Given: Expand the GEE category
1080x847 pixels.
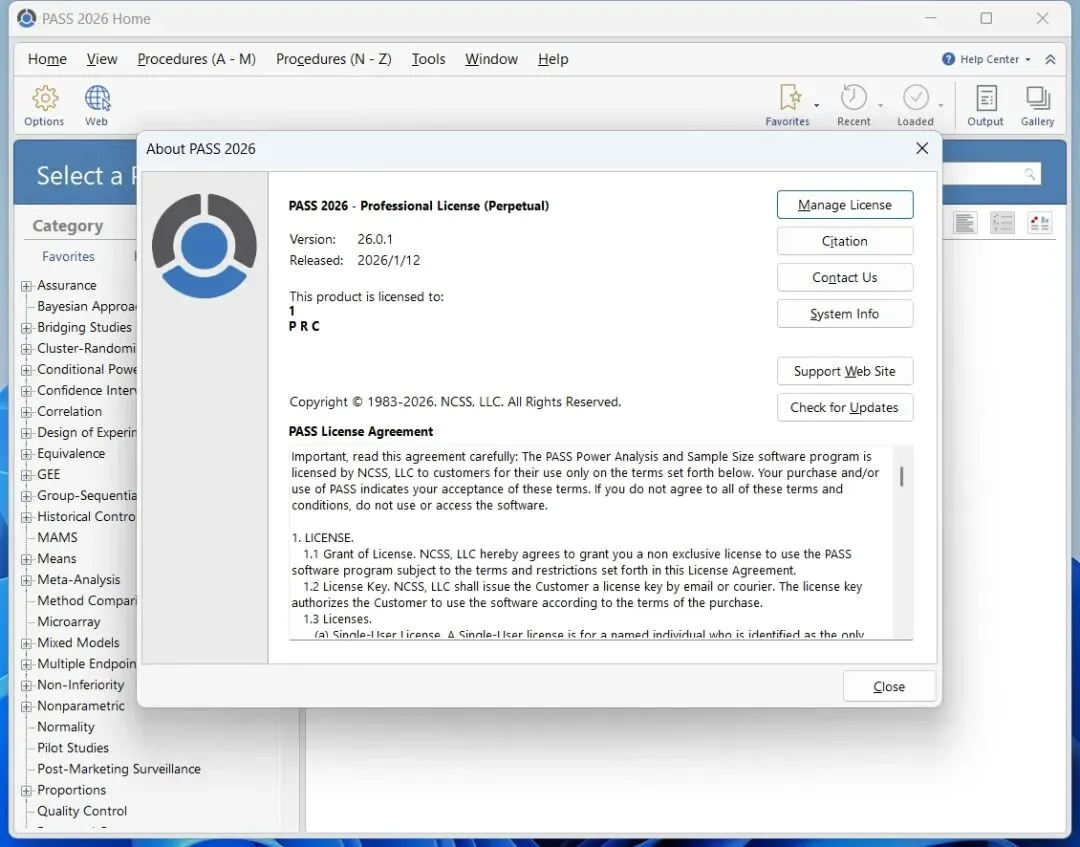Looking at the screenshot, I should (26, 475).
